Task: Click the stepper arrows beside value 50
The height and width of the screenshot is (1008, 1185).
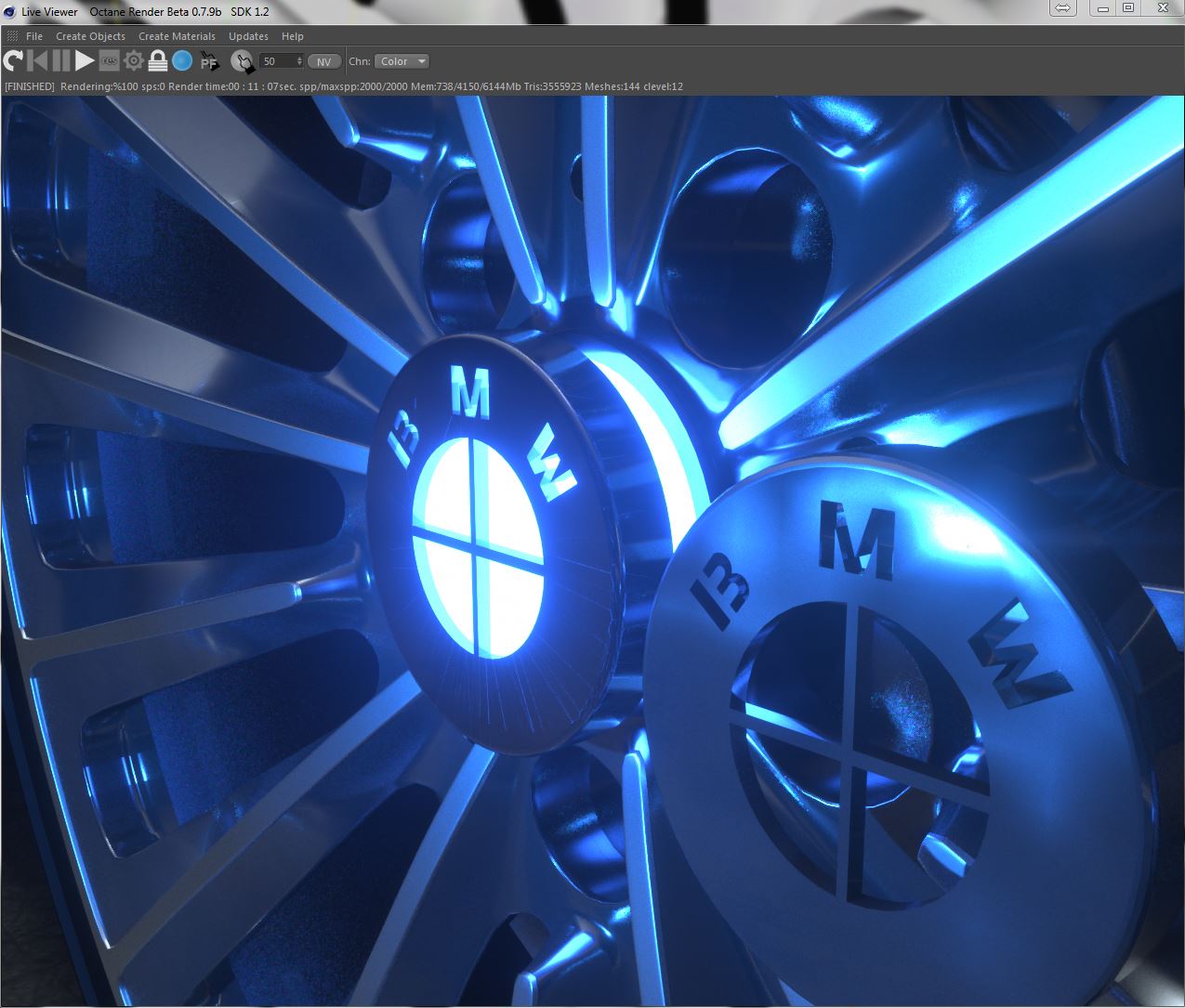Action: (x=299, y=61)
